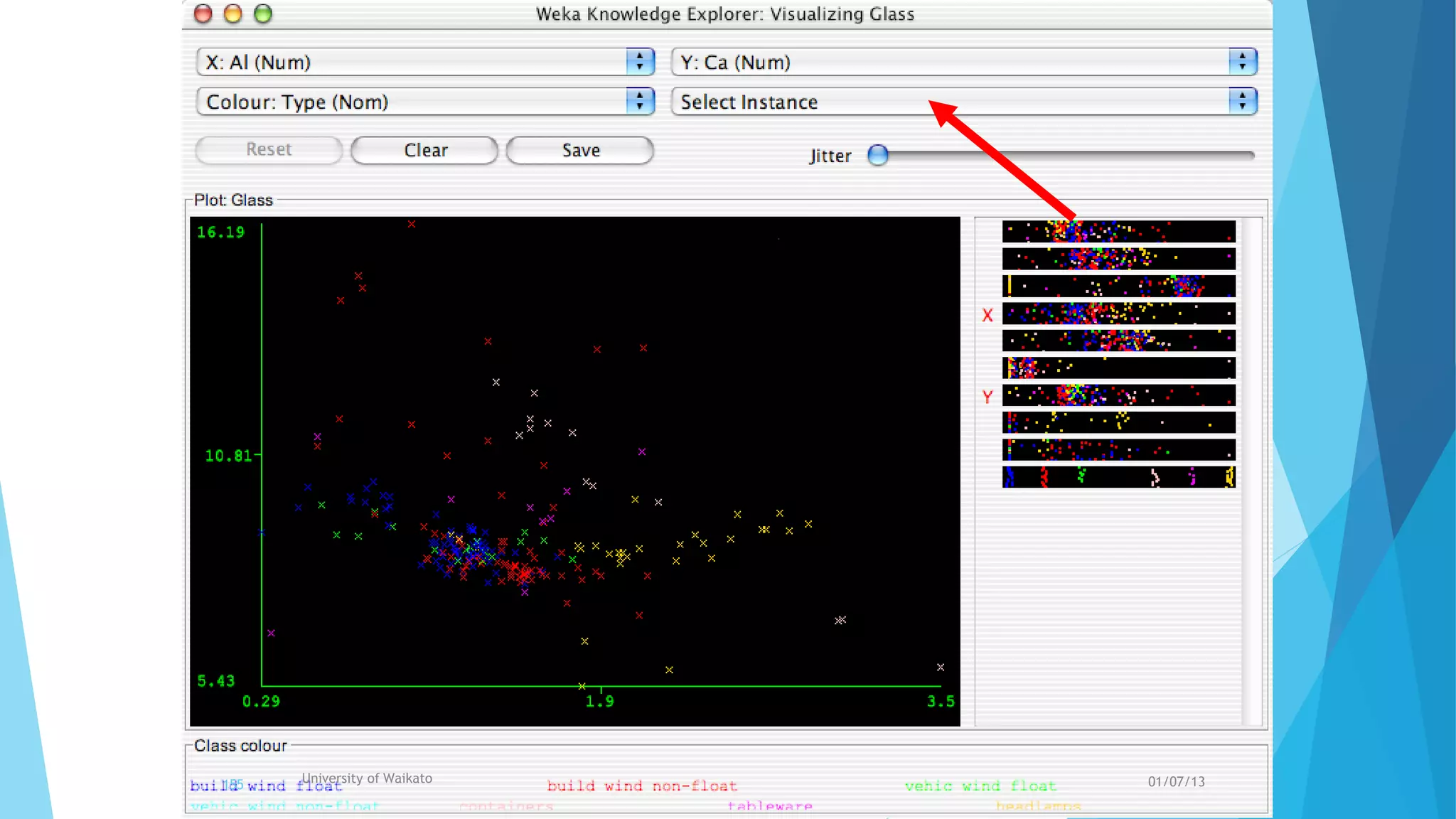Click the red close window button
This screenshot has height=819, width=1456.
[203, 14]
